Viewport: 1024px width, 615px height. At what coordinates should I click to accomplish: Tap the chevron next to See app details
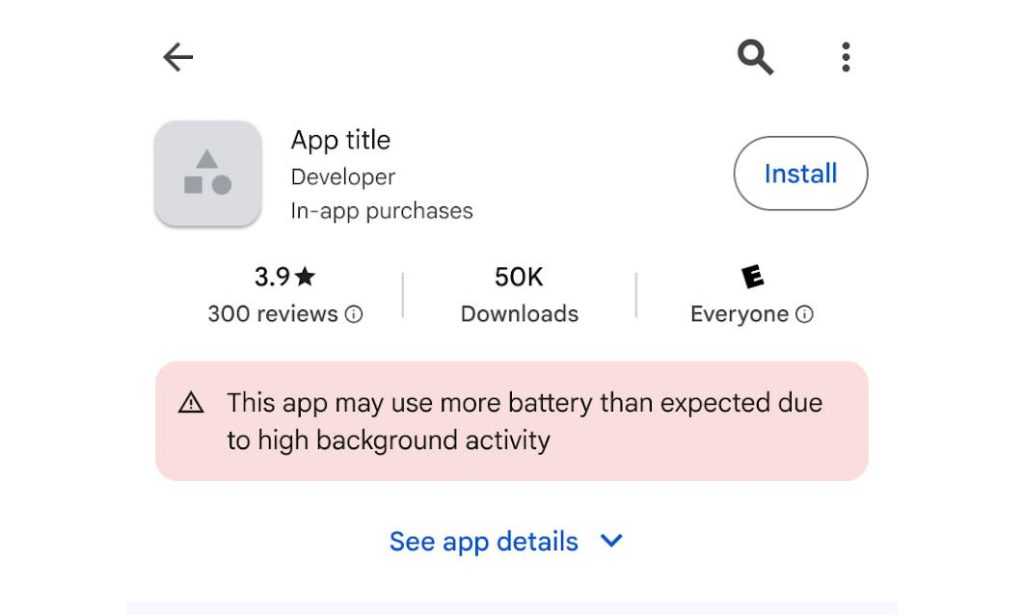[x=611, y=541]
